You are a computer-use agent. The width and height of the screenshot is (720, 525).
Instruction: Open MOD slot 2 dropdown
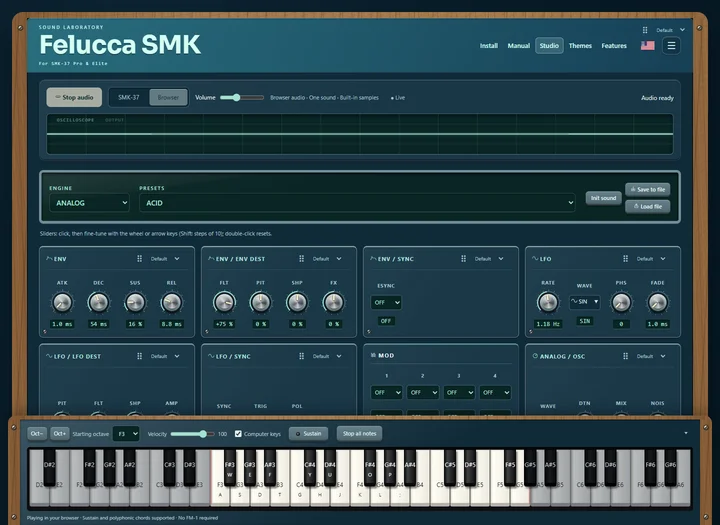[x=422, y=392]
